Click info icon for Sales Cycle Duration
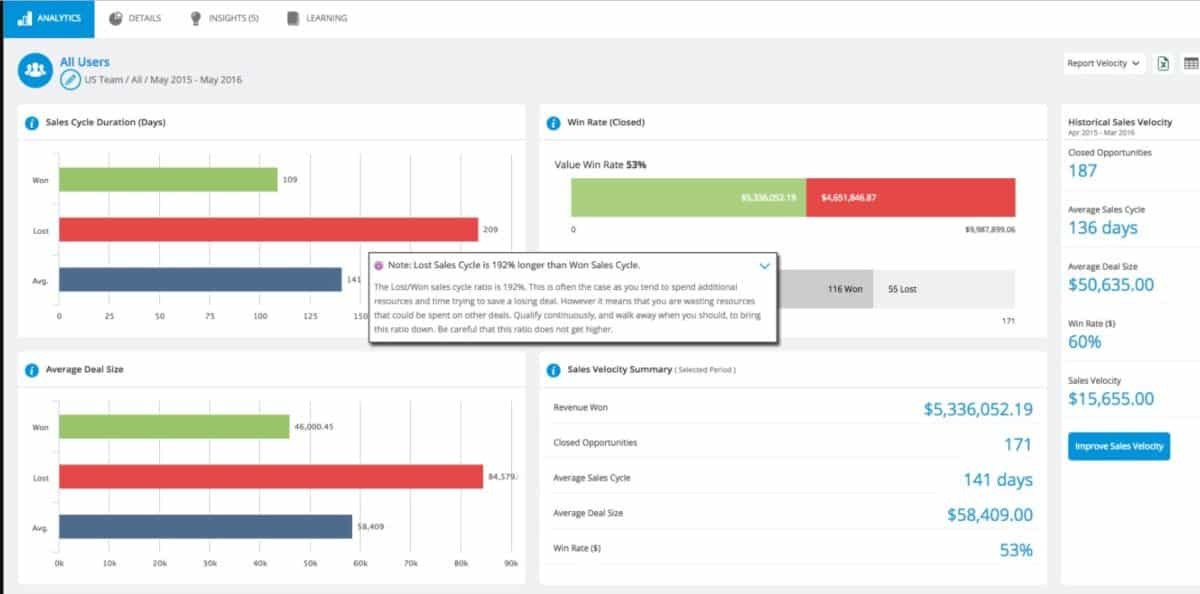The image size is (1200, 594). click(31, 123)
